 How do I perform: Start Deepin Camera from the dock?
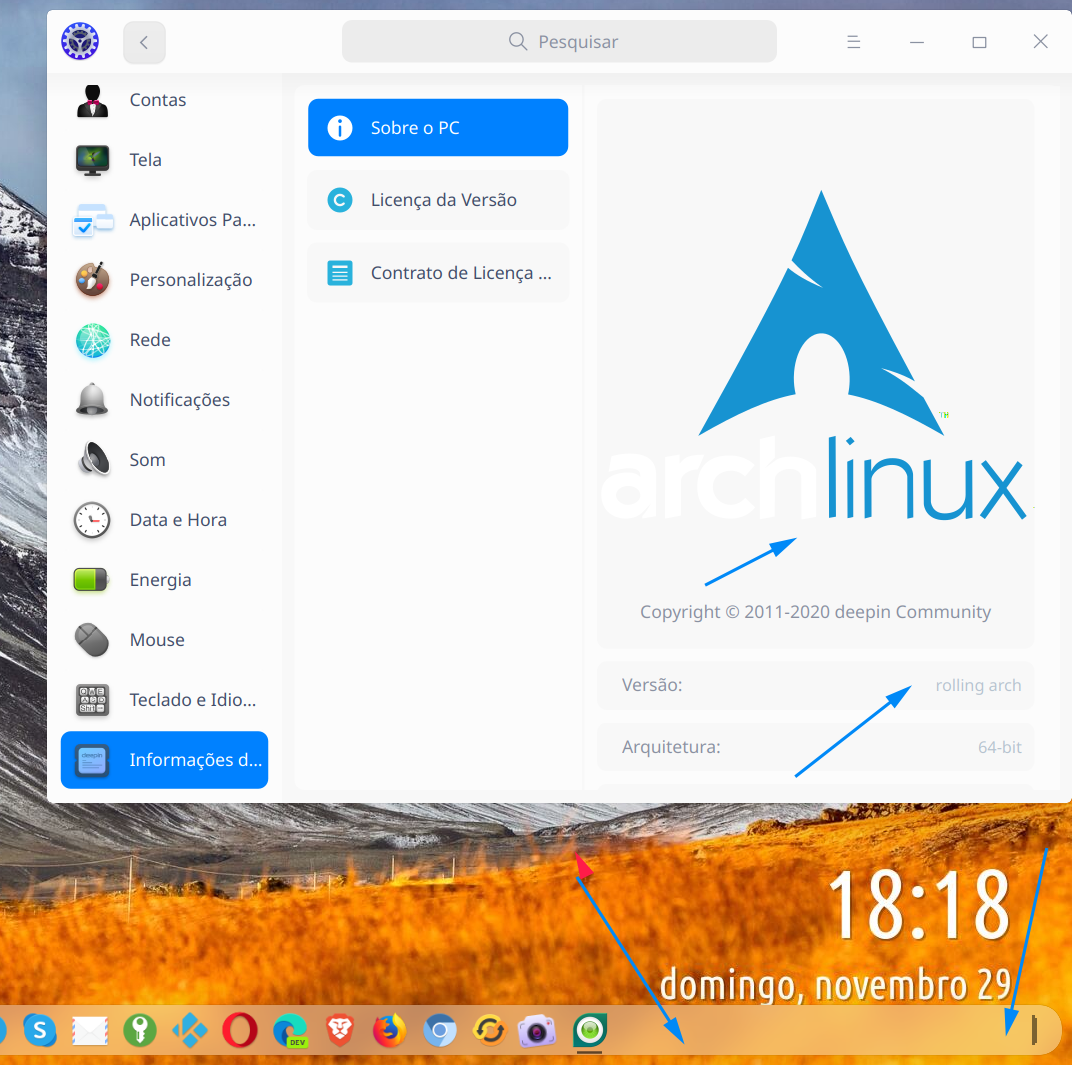click(538, 1030)
